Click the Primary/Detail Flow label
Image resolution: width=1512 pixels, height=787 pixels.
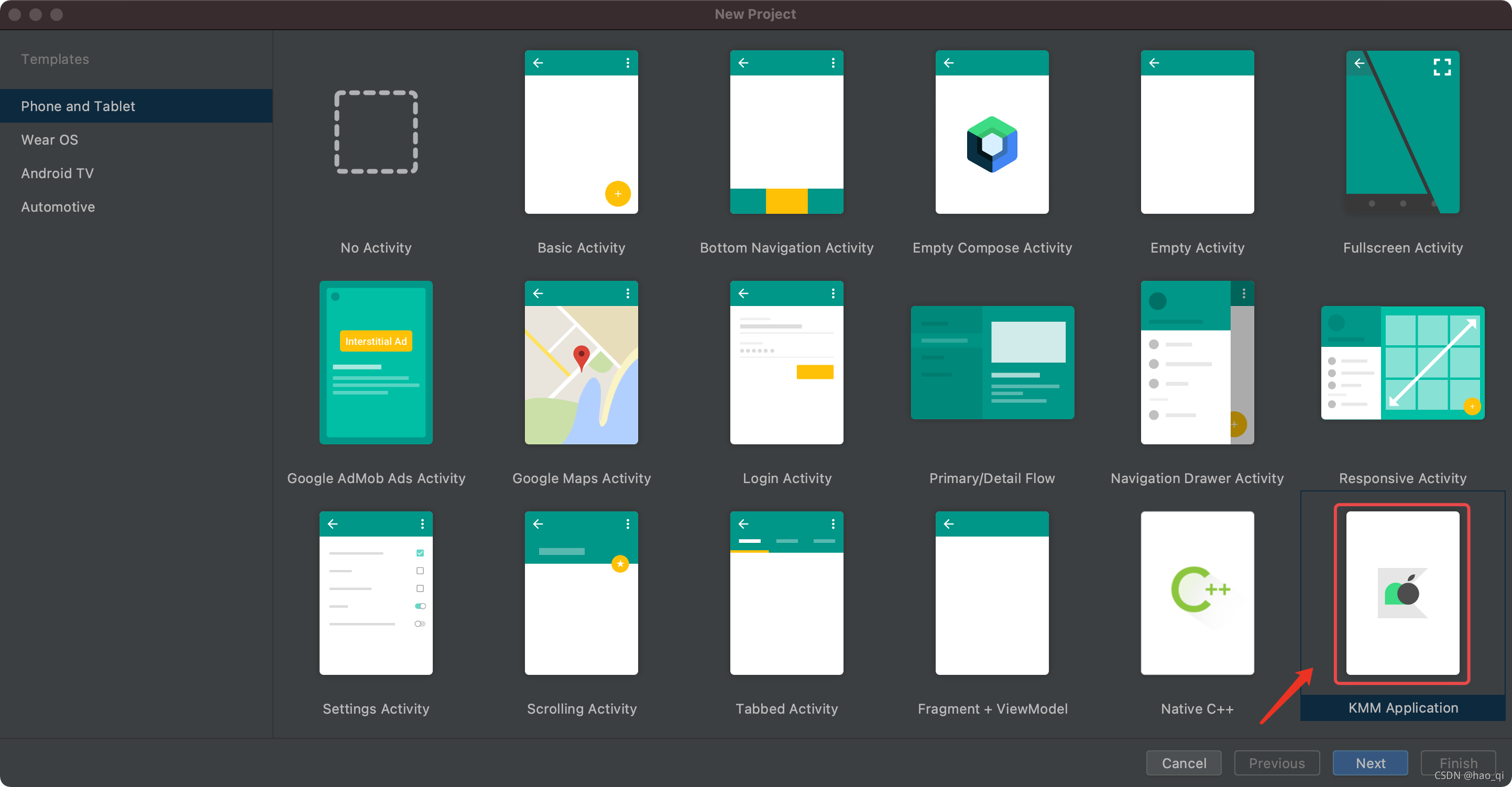tap(992, 478)
